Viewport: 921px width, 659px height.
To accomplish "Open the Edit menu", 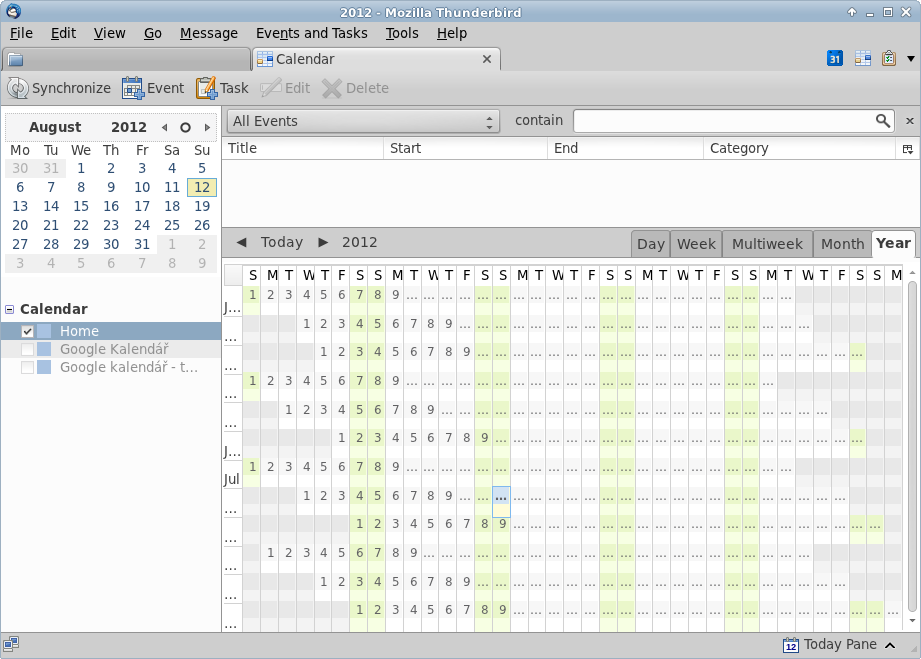I will pyautogui.click(x=63, y=33).
